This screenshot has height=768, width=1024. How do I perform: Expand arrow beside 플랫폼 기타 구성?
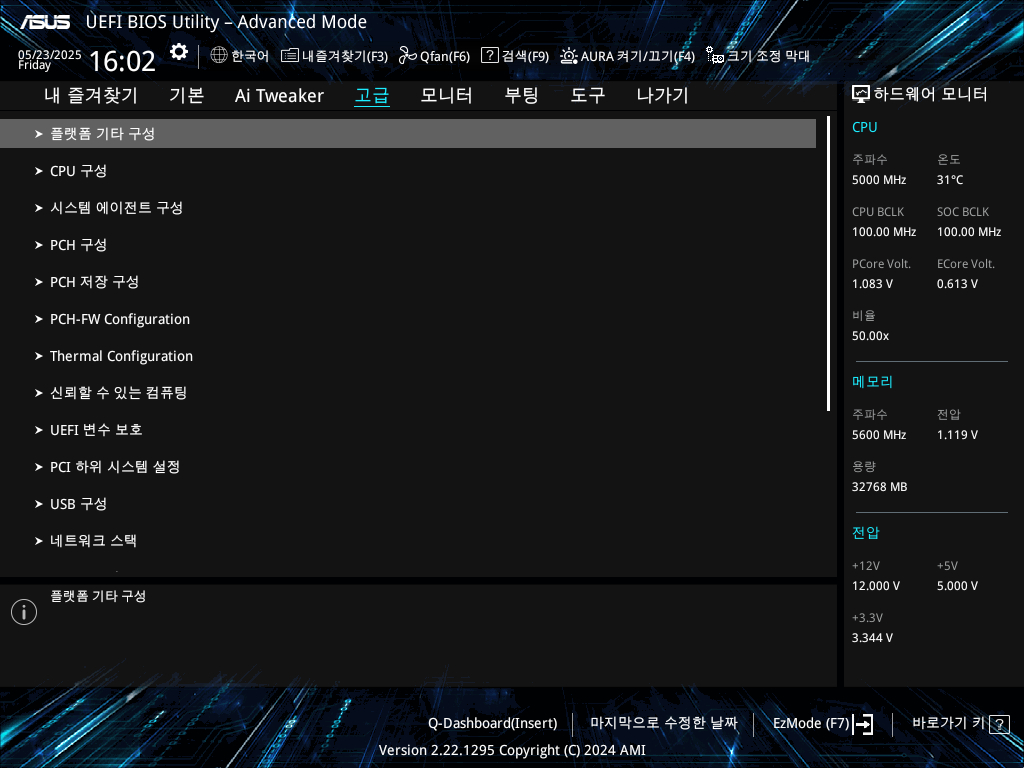pyautogui.click(x=39, y=134)
